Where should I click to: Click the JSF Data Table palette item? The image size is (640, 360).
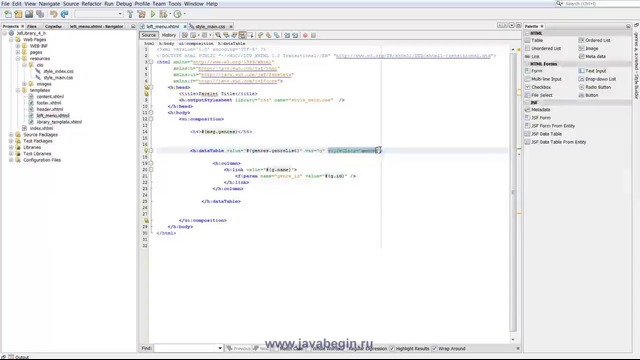tap(543, 134)
